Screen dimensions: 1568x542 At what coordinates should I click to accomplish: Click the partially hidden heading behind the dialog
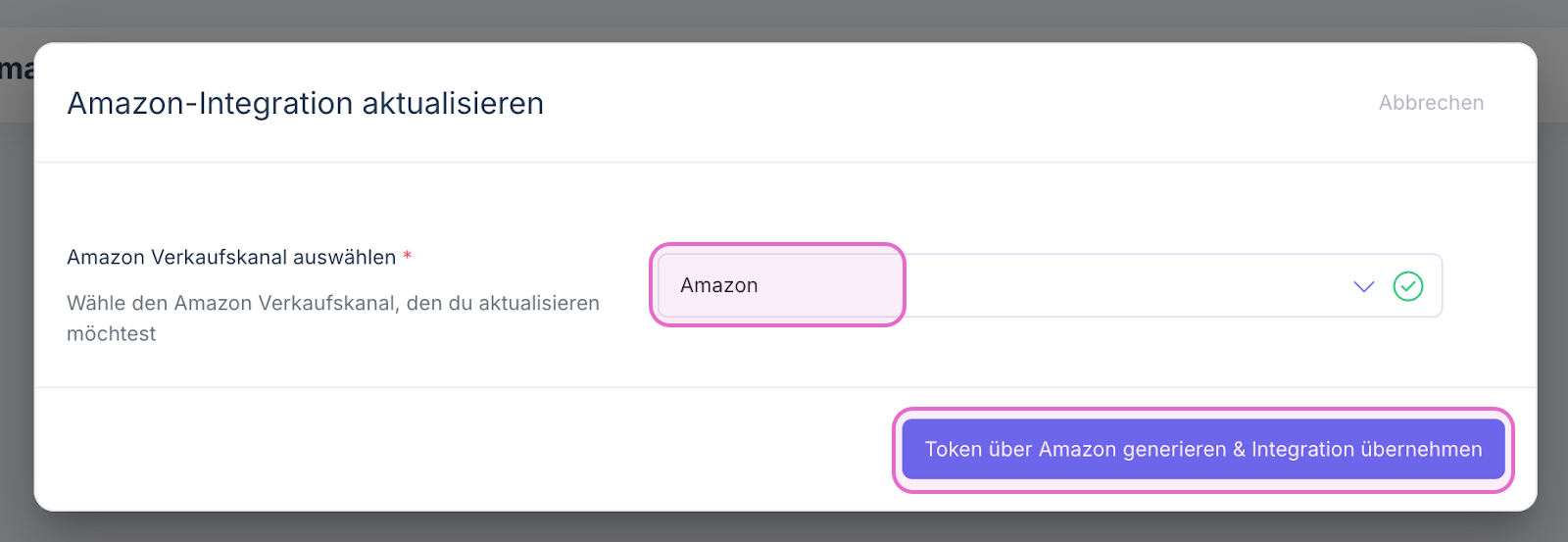click(16, 70)
